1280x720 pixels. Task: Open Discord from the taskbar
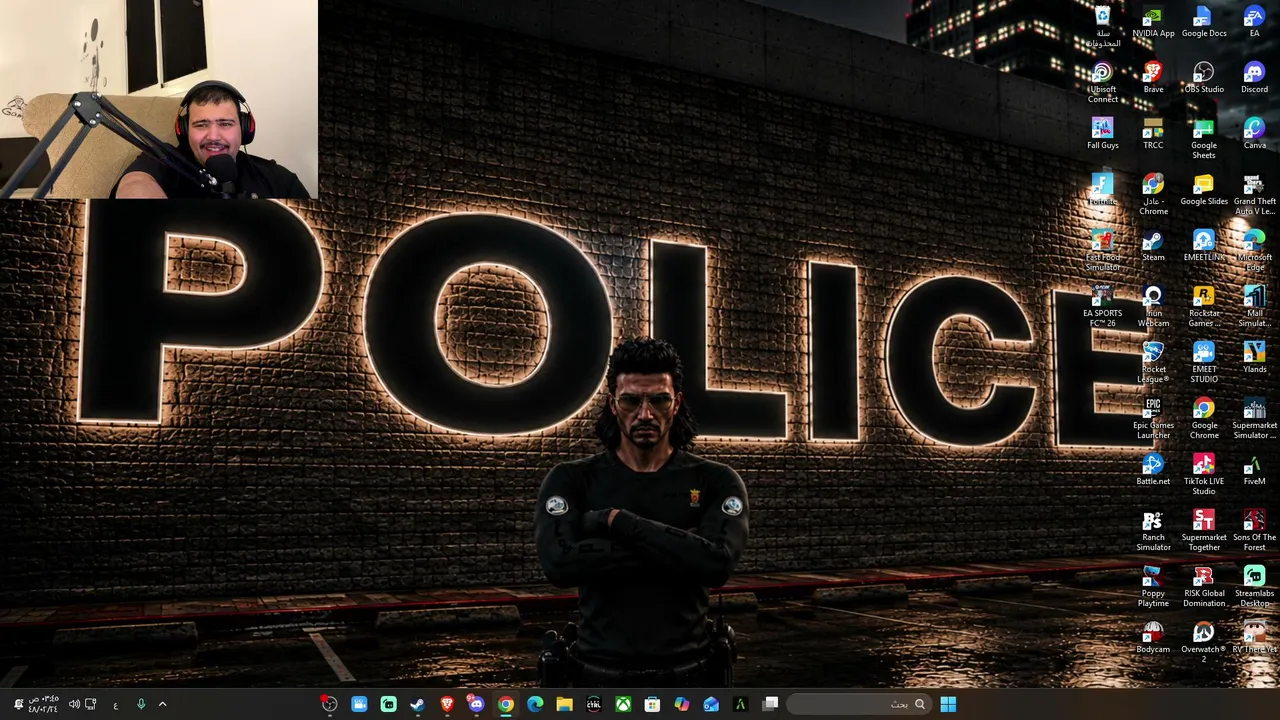(476, 704)
